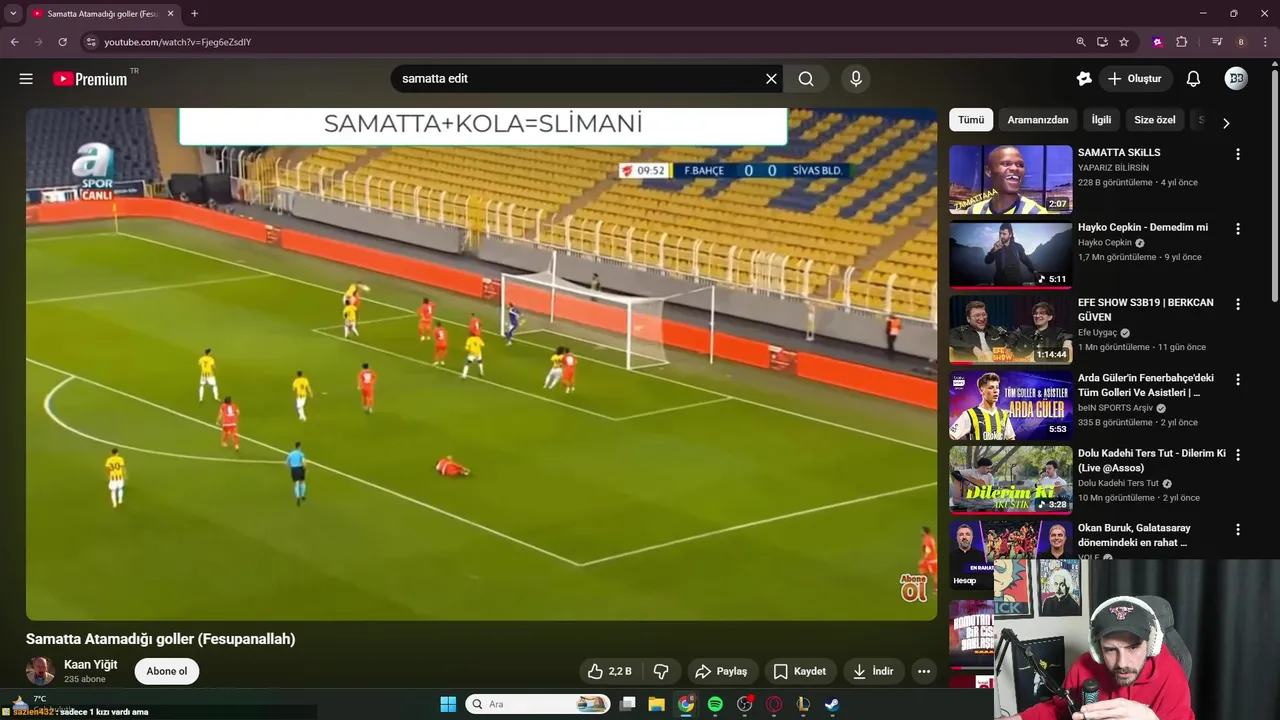Select the Aramanızdan filter chip
The image size is (1280, 720).
pos(1038,120)
